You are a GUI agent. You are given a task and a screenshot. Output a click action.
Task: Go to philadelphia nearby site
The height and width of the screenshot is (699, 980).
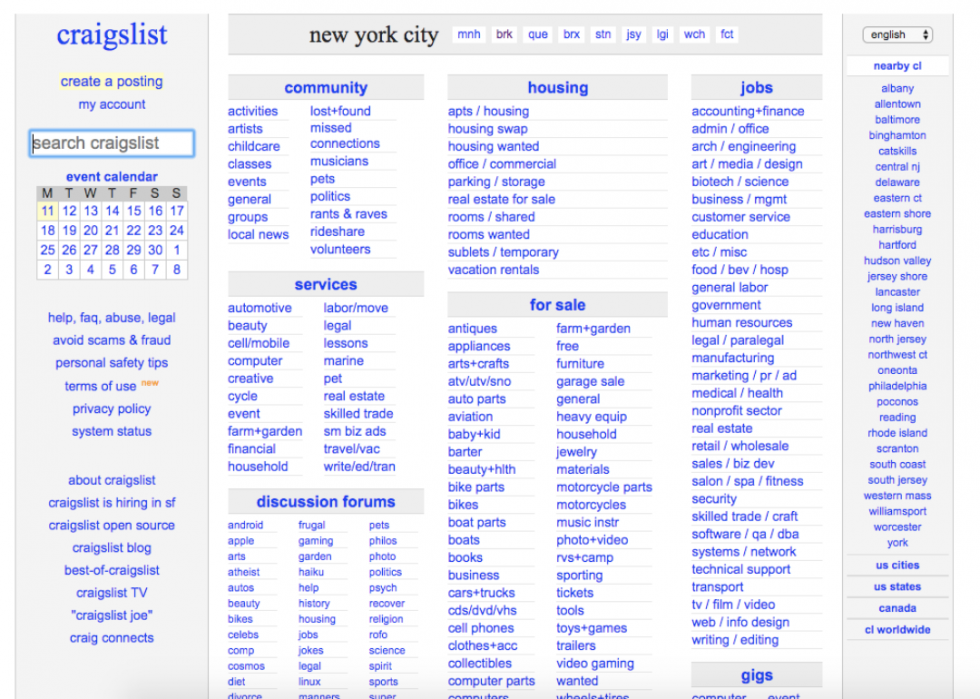tap(897, 386)
